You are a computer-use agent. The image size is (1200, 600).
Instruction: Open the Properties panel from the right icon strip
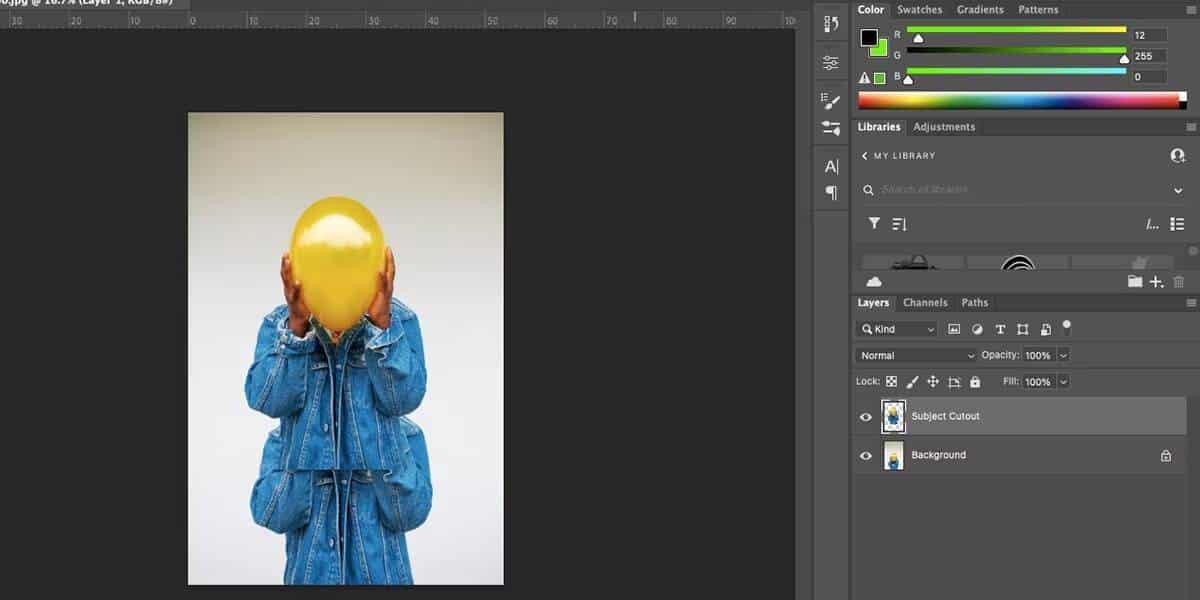(x=830, y=22)
